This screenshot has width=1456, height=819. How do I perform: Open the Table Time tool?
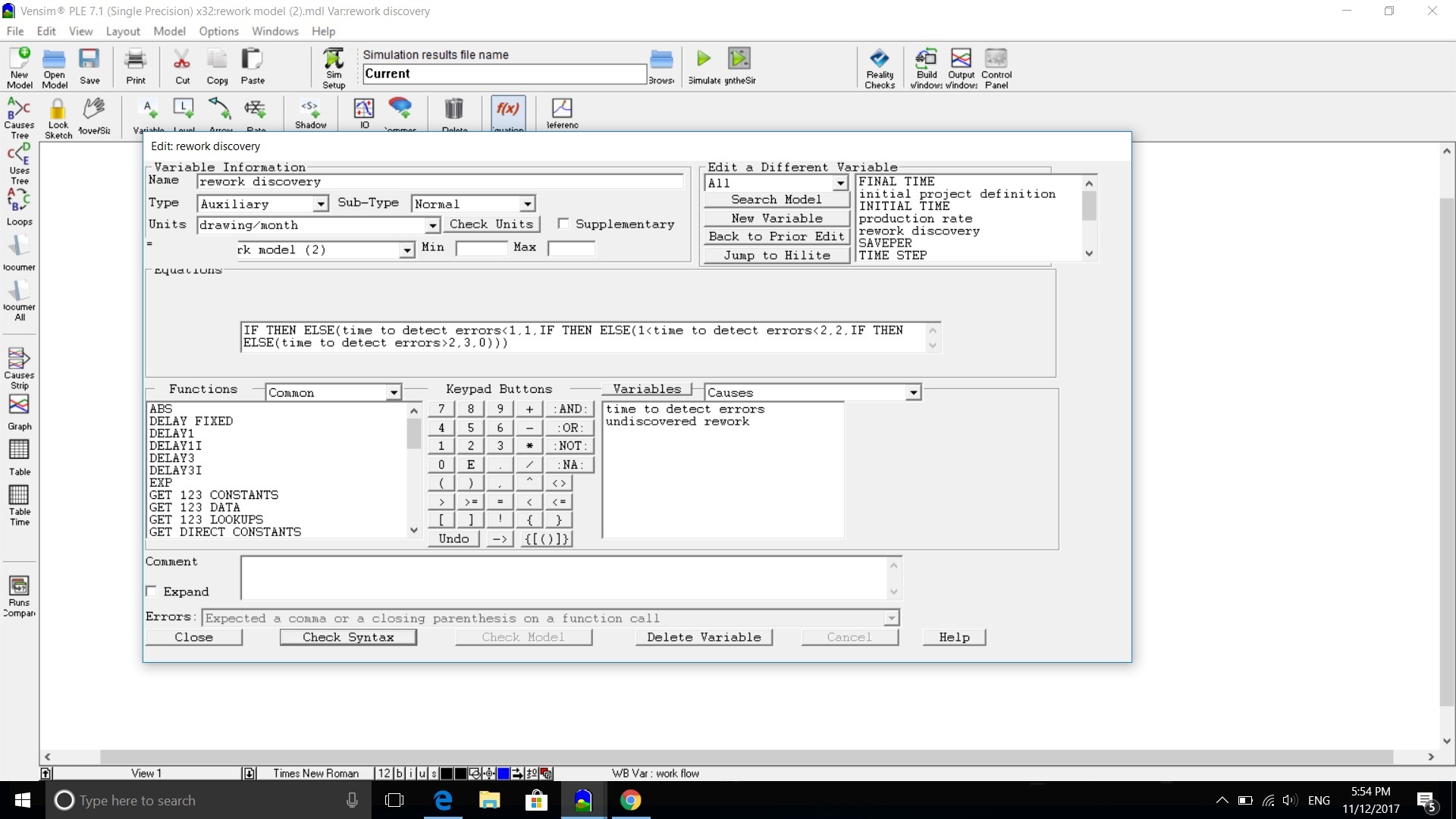pos(19,505)
